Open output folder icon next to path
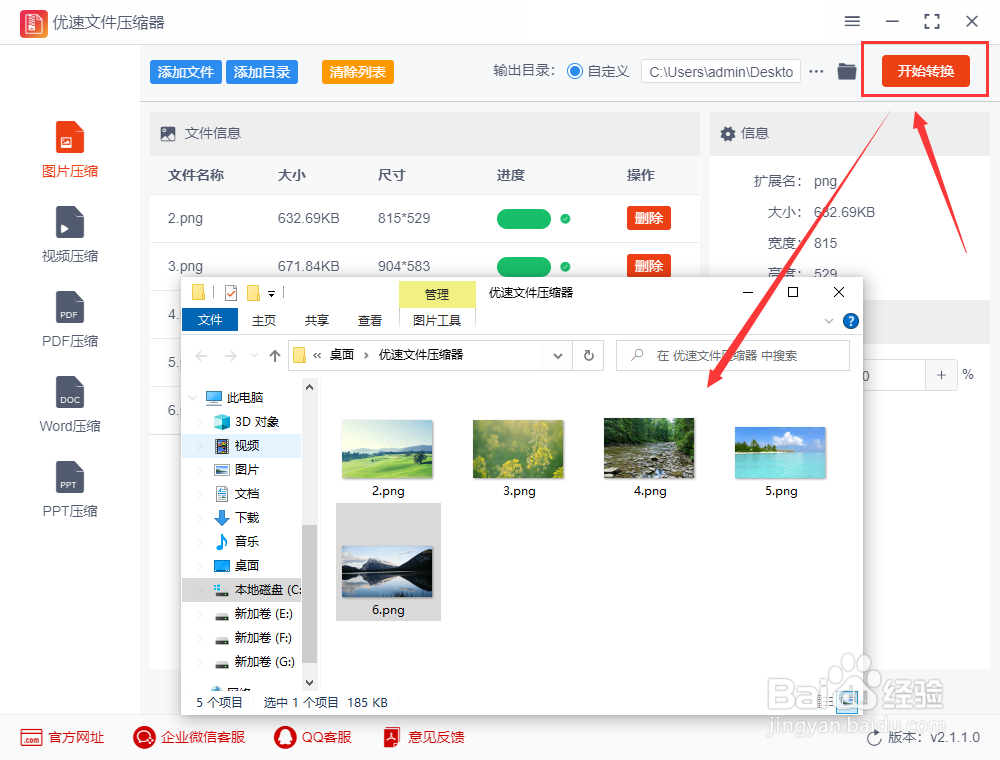Viewport: 1000px width, 760px height. coord(847,71)
